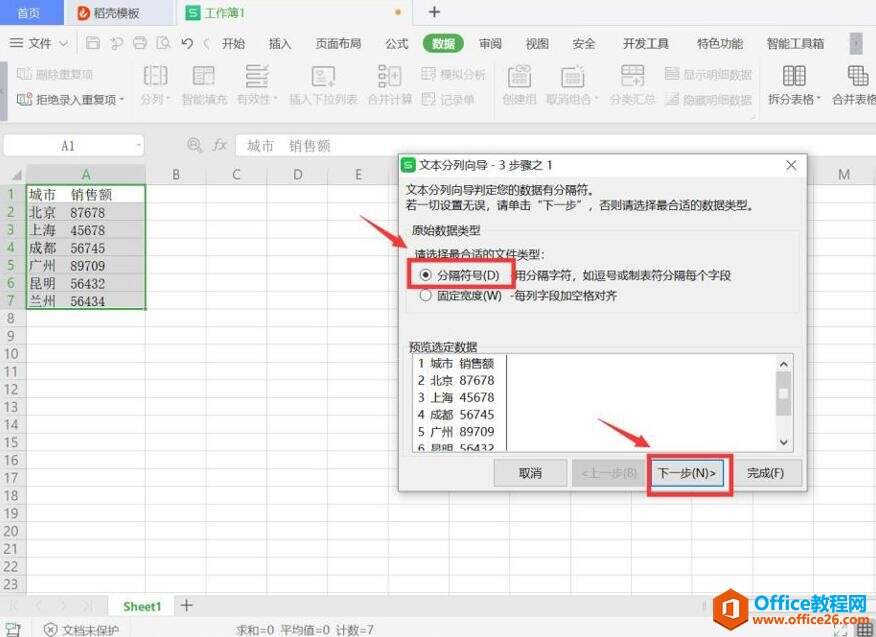Click the undo arrow icon
Viewport: 876px width, 637px height.
pyautogui.click(x=187, y=43)
